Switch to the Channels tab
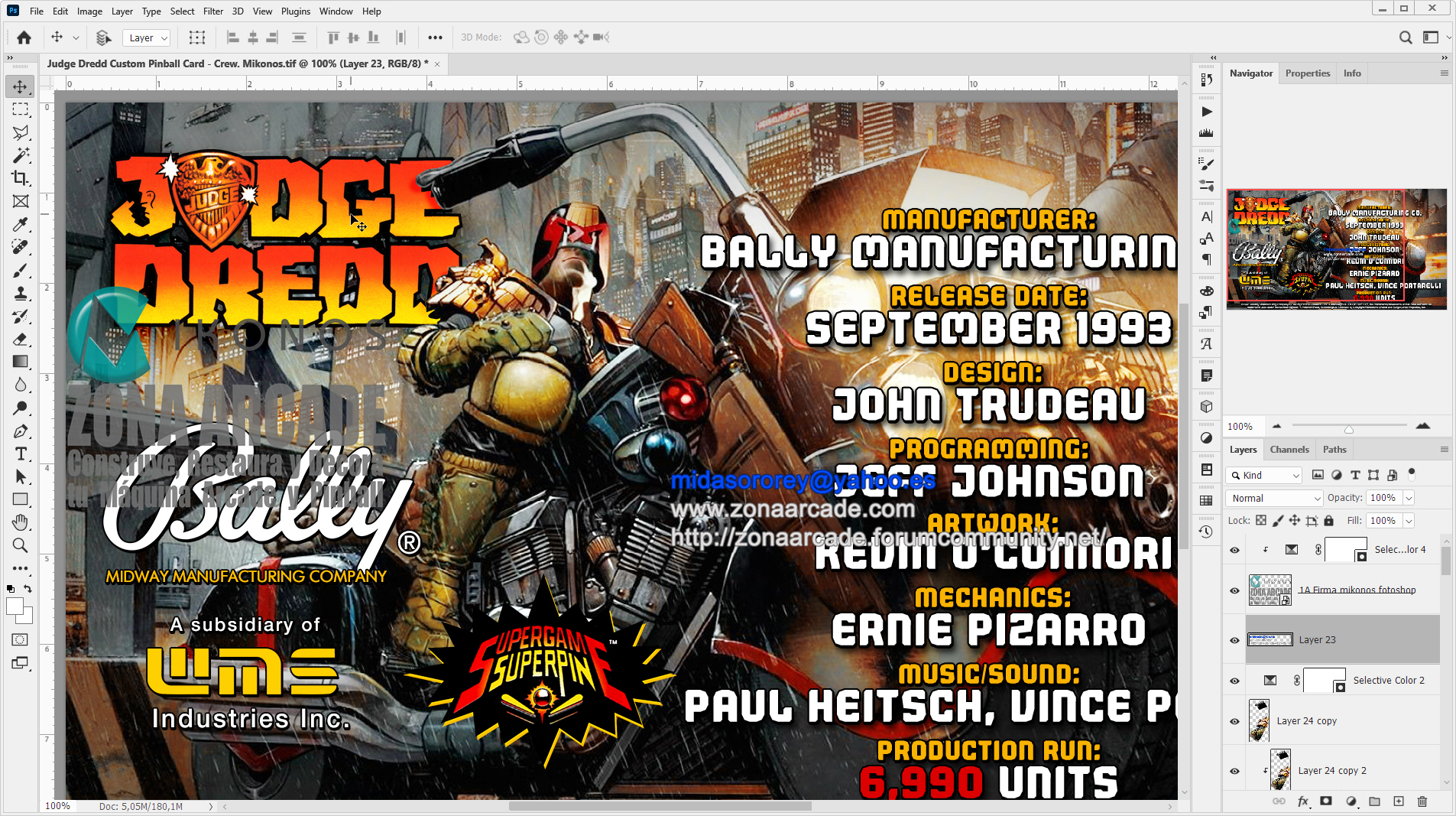 coord(1289,449)
